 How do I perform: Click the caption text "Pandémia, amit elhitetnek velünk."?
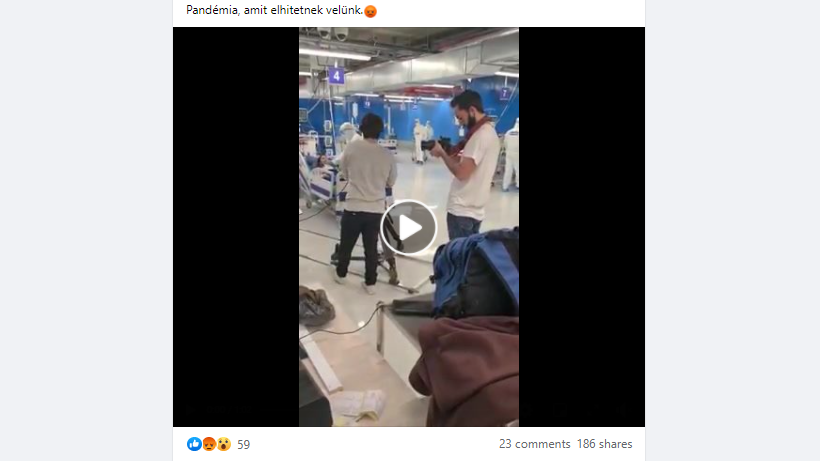point(275,10)
